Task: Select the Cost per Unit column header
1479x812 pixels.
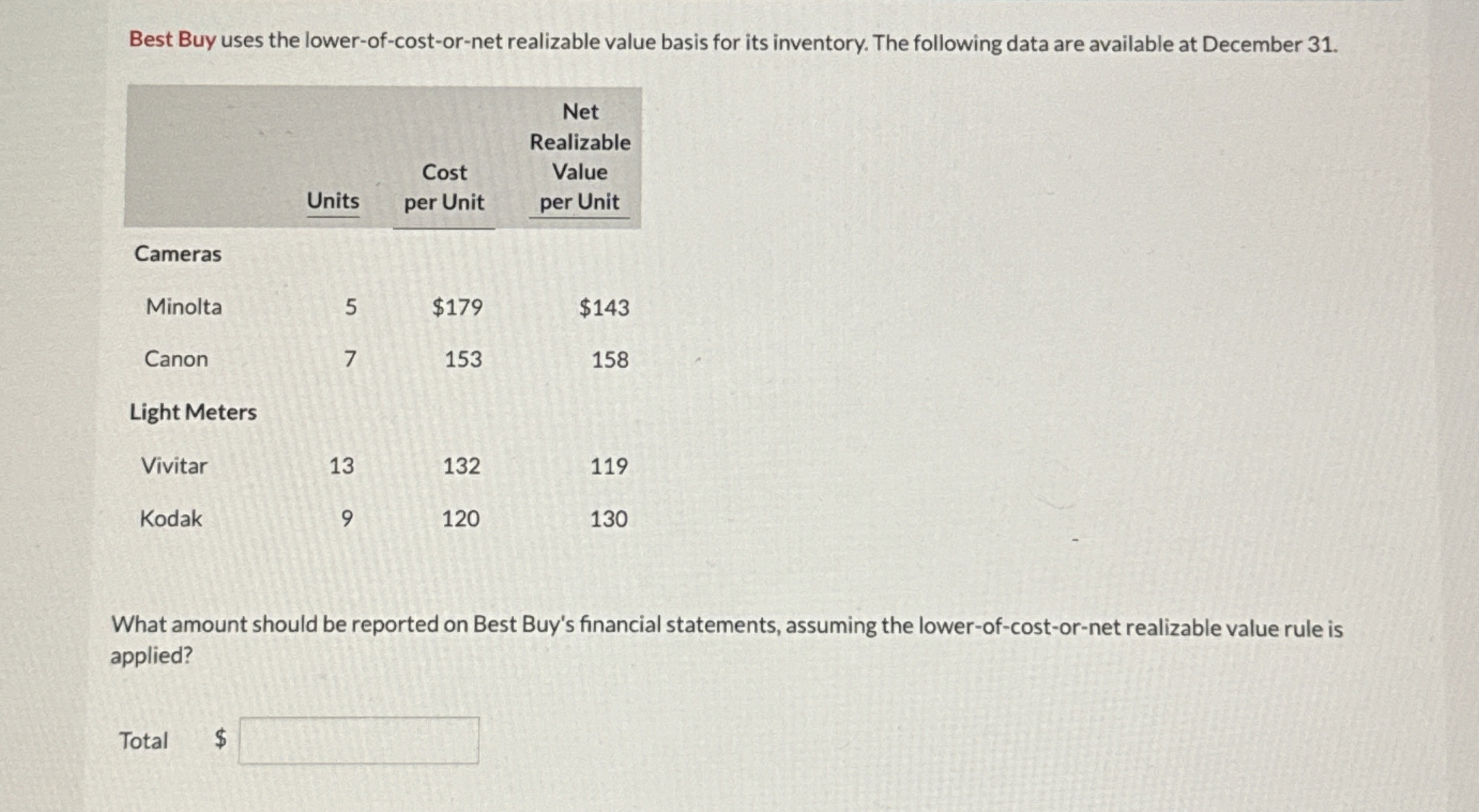Action: click(443, 186)
